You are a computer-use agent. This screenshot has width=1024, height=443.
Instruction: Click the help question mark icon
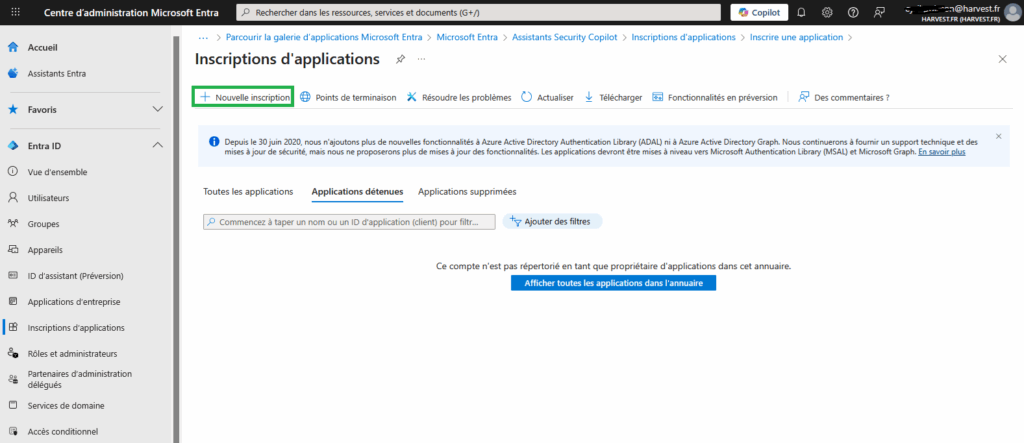(853, 13)
